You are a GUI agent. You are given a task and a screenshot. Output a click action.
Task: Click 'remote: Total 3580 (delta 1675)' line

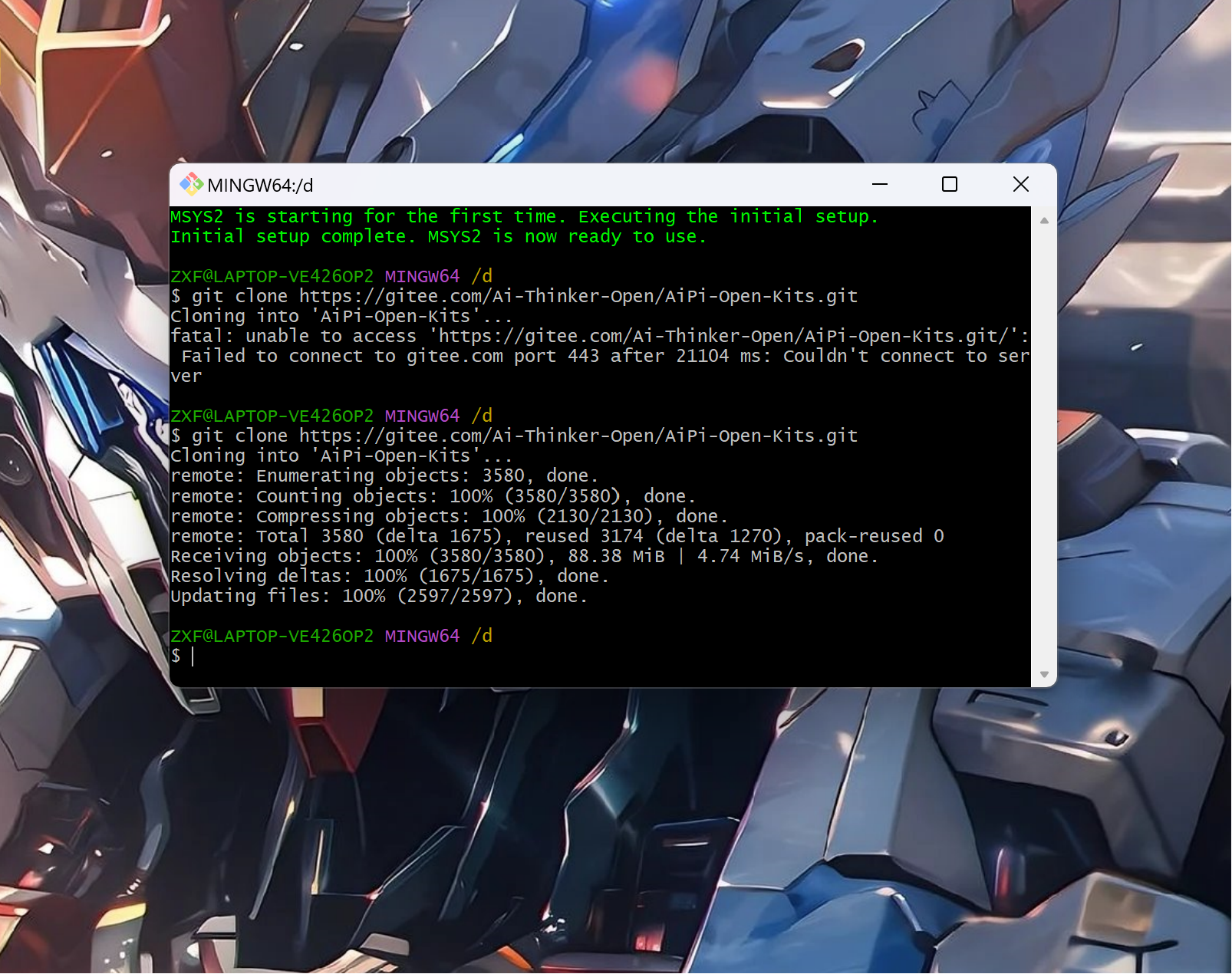coord(557,536)
